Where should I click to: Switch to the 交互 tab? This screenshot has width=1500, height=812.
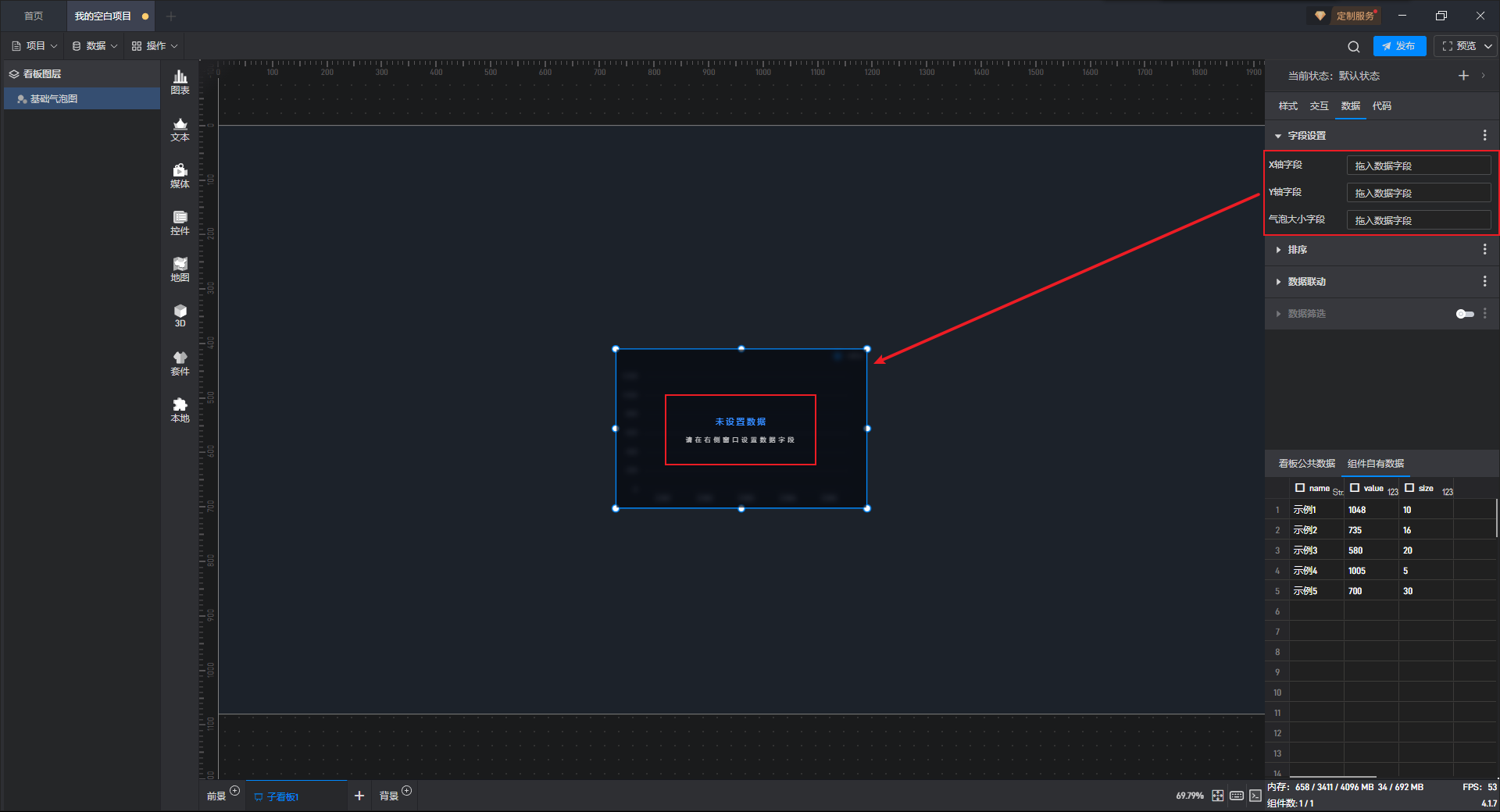tap(1319, 106)
